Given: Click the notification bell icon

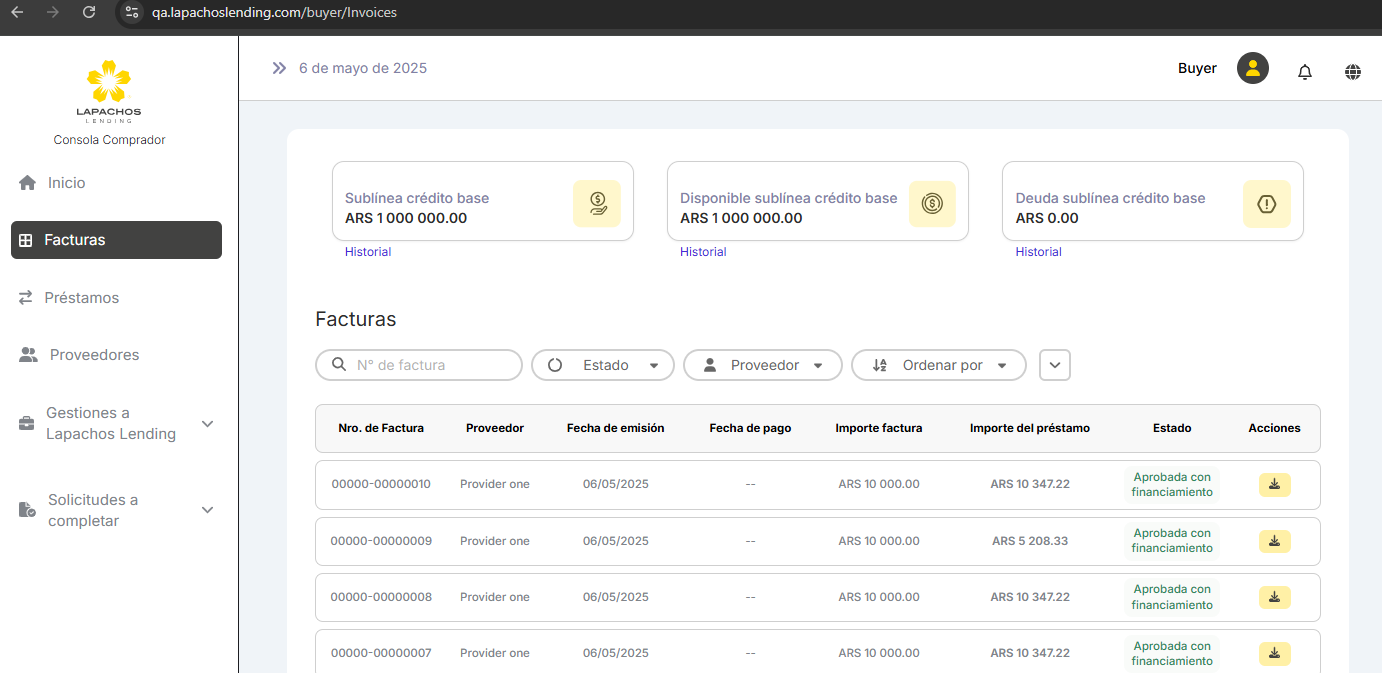Looking at the screenshot, I should click(x=1304, y=72).
